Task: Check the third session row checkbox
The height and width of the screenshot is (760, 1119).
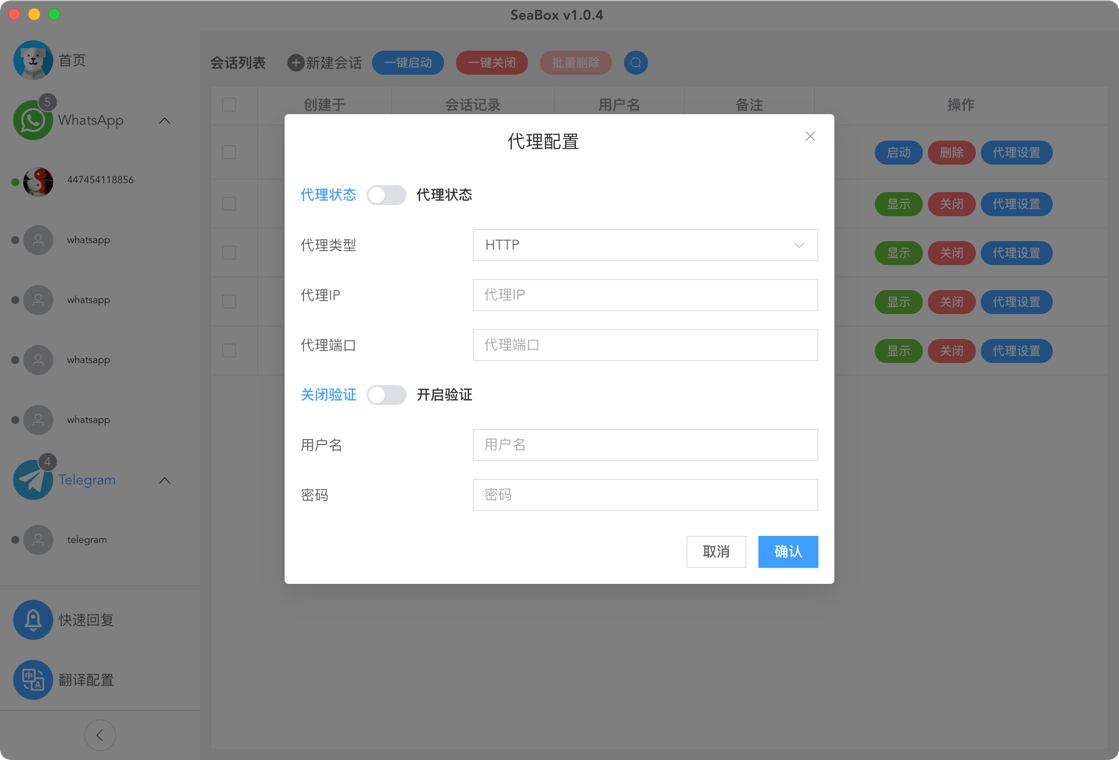Action: coord(229,253)
